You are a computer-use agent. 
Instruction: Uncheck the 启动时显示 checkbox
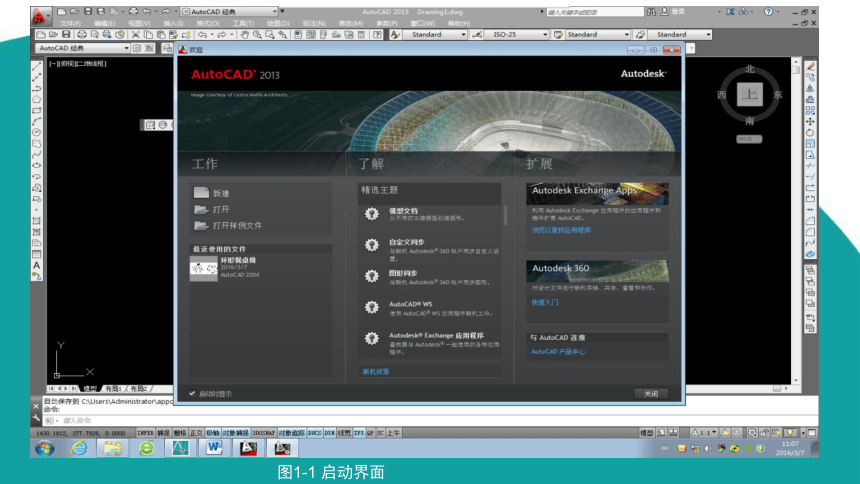point(192,393)
